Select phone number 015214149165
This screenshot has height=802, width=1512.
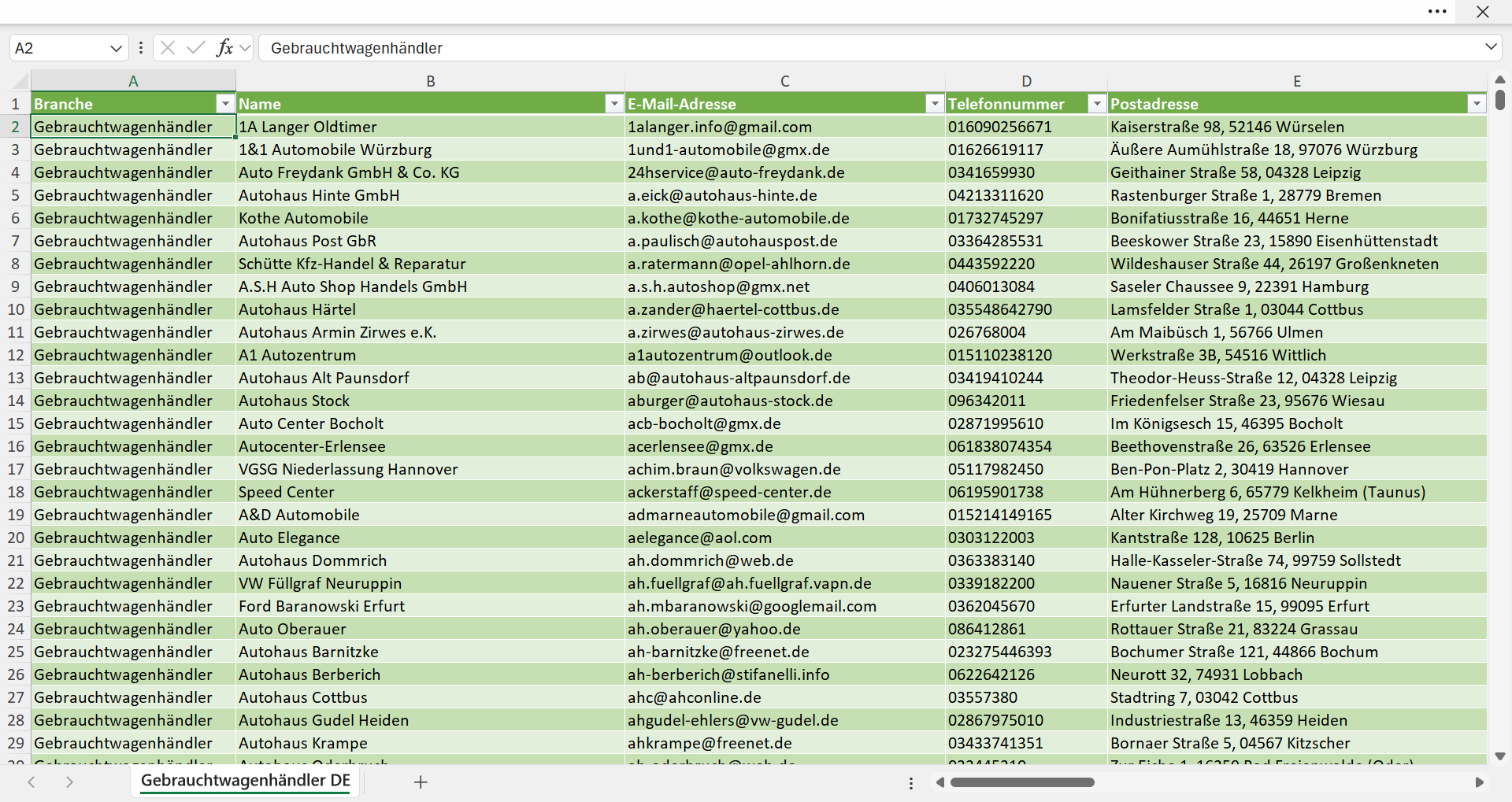(x=1026, y=515)
